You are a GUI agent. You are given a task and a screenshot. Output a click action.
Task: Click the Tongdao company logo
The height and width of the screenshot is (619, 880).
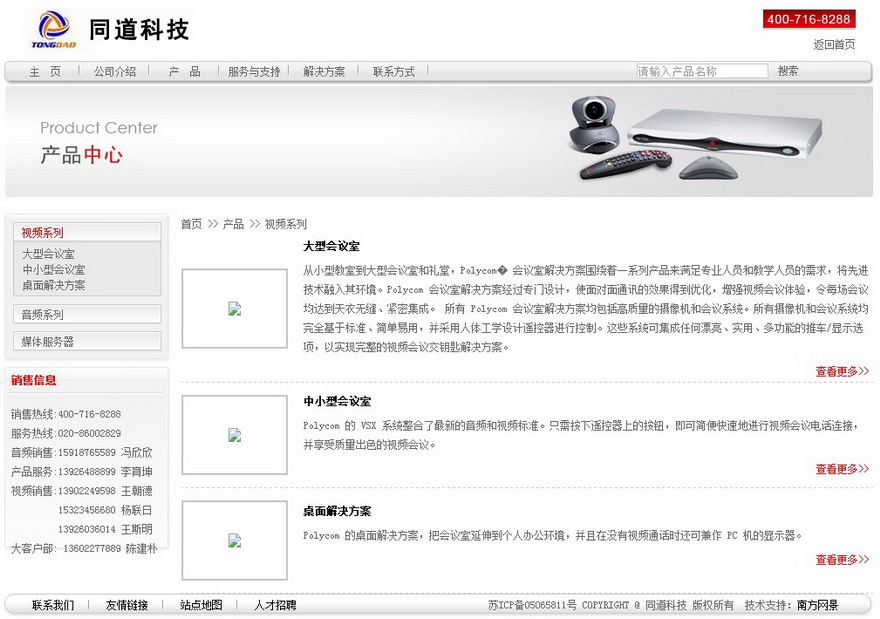click(x=54, y=30)
